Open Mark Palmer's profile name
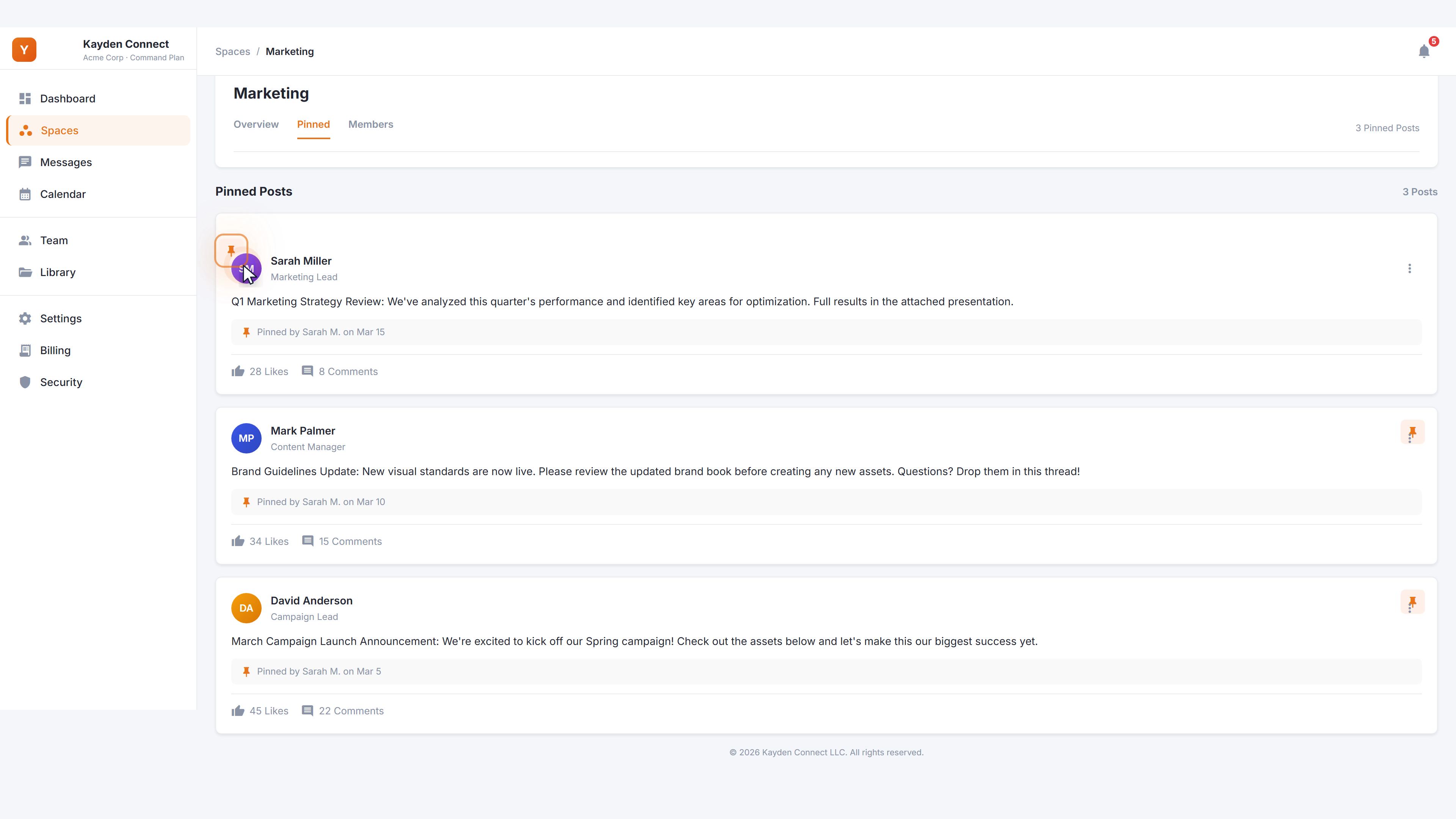 point(303,431)
